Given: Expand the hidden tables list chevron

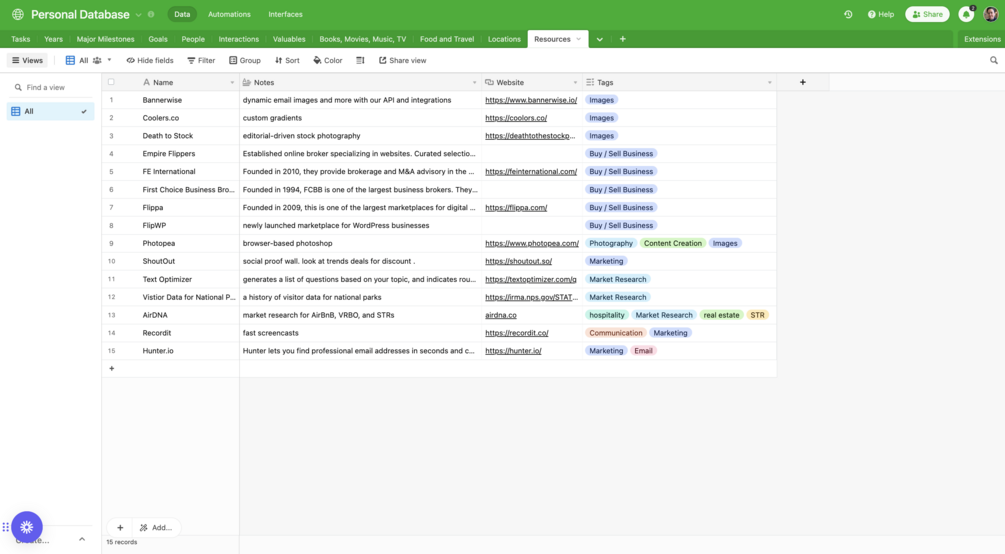Looking at the screenshot, I should pyautogui.click(x=600, y=39).
